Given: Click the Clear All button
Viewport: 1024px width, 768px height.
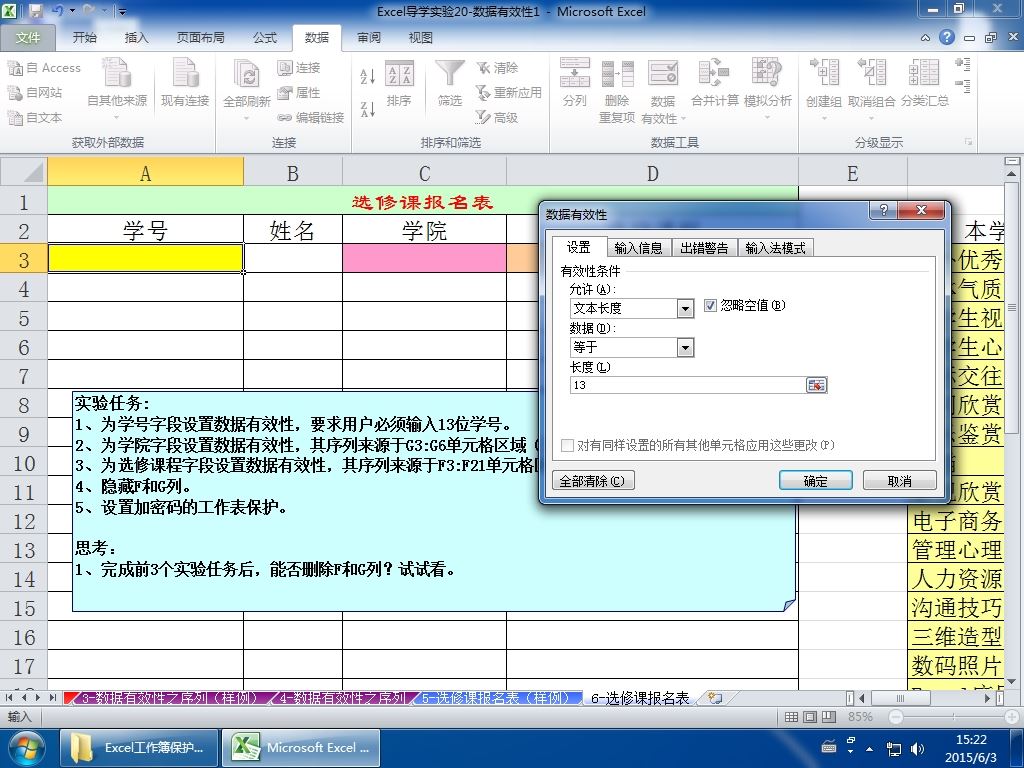Looking at the screenshot, I should pyautogui.click(x=592, y=481).
